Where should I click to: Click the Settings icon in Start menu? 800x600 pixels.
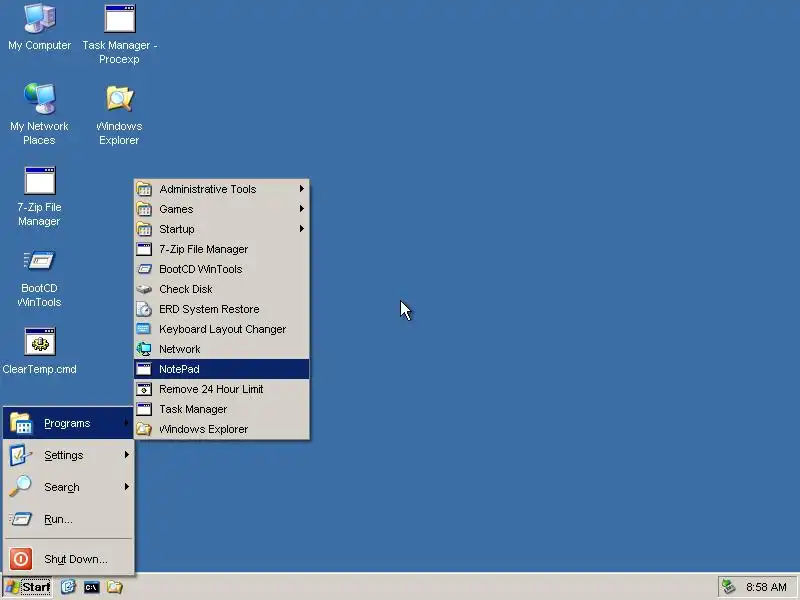click(x=20, y=455)
